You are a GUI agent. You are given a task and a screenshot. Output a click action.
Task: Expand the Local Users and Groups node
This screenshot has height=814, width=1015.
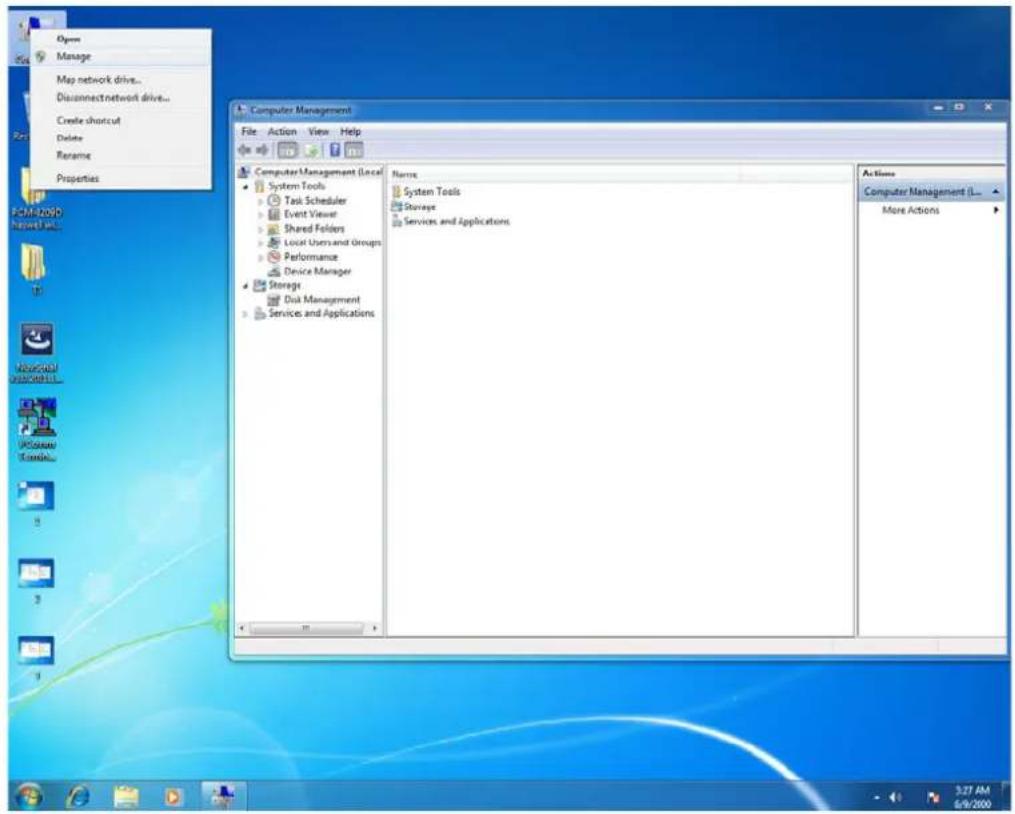pos(260,243)
